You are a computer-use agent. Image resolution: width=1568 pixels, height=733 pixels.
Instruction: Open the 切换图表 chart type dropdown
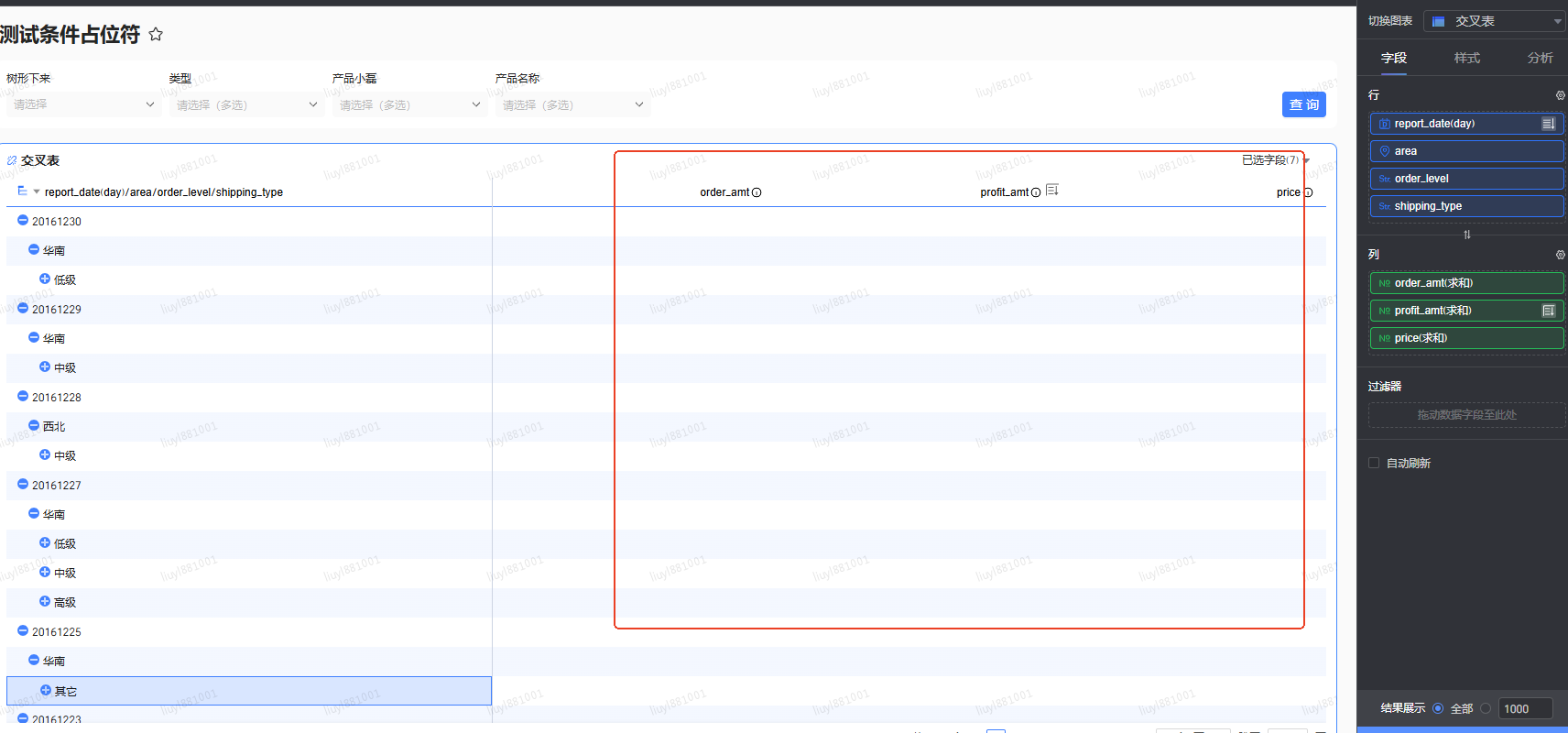[1494, 21]
